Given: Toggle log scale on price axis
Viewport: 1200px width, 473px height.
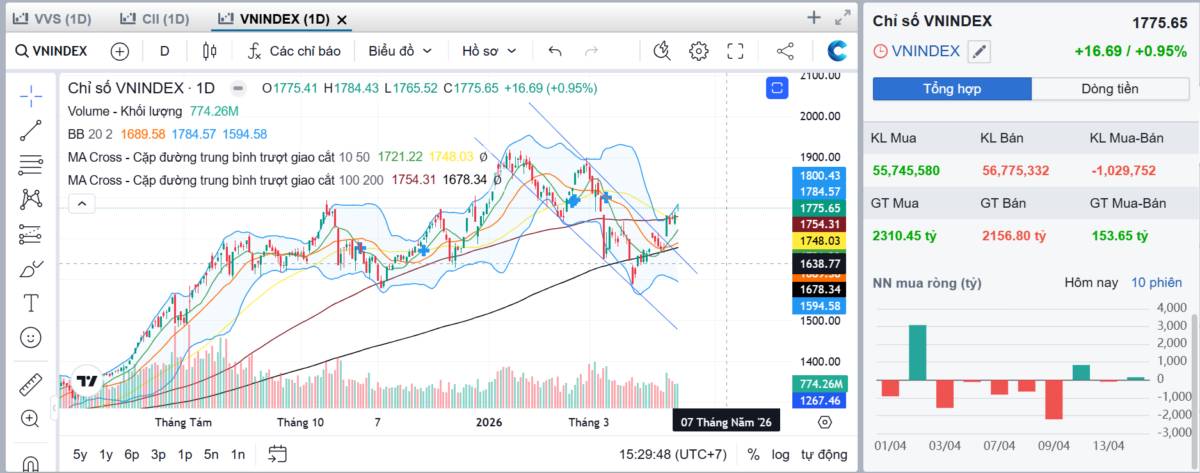Looking at the screenshot, I should pos(780,454).
